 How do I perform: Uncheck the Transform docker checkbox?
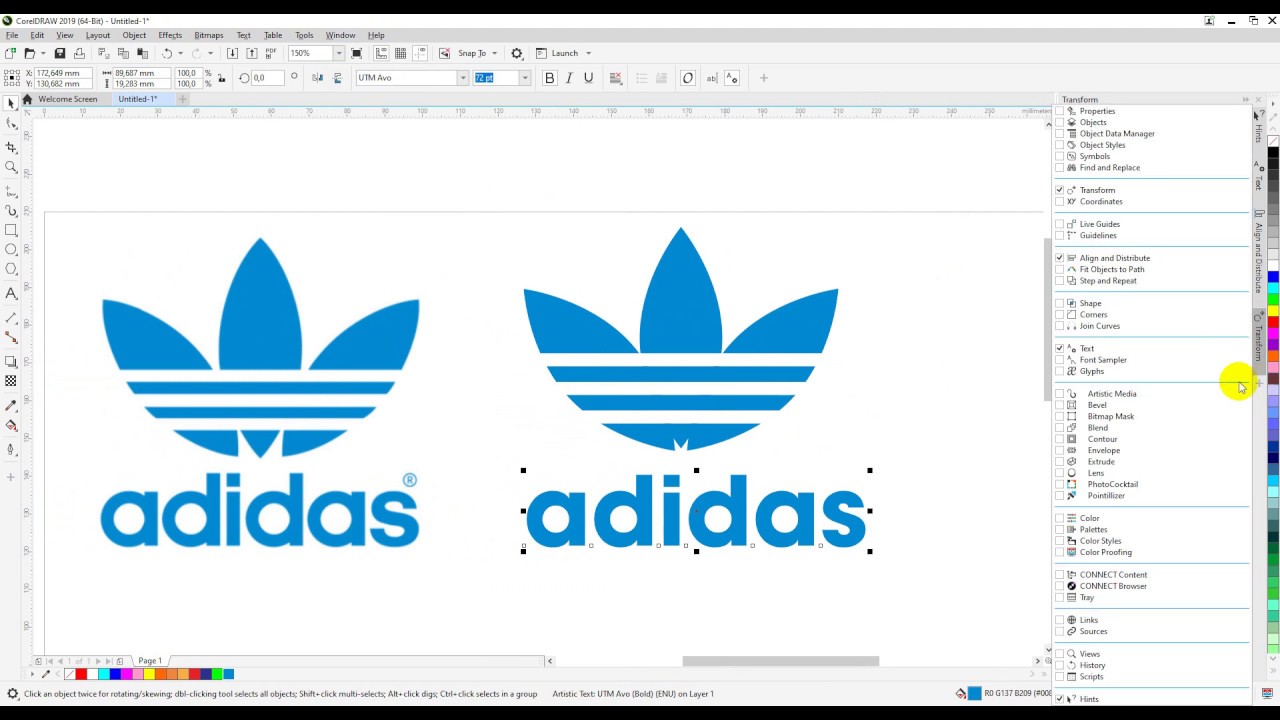(x=1060, y=190)
